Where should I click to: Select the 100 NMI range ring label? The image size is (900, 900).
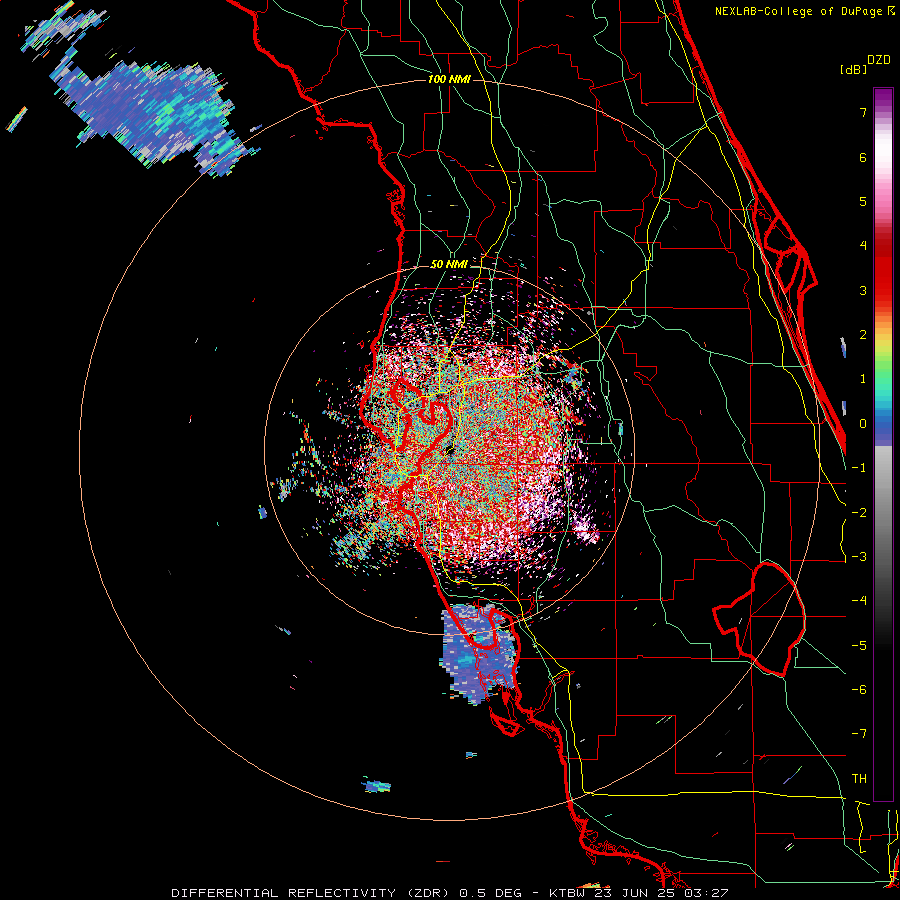[449, 79]
